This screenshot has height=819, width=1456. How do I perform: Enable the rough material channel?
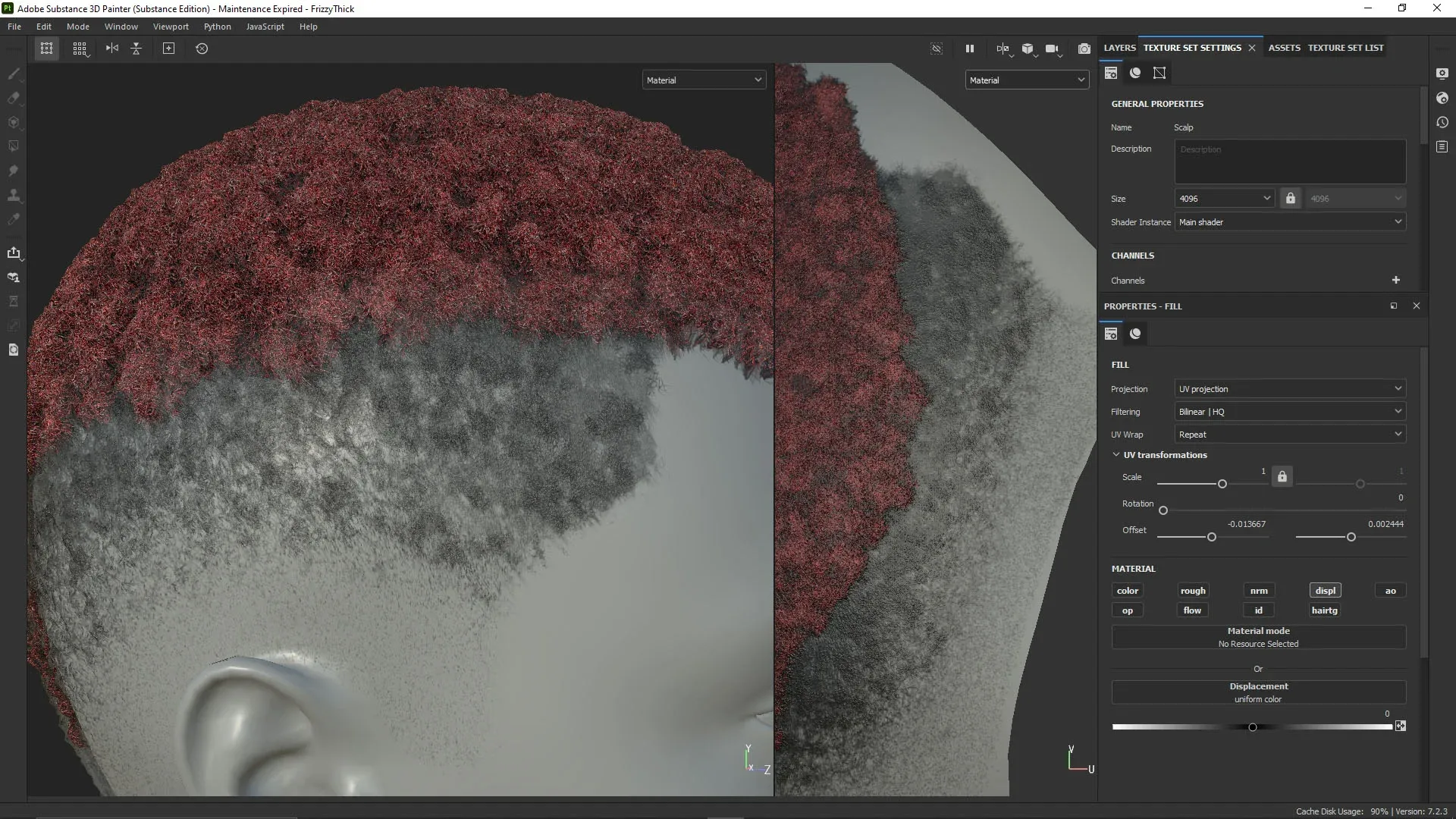click(x=1192, y=591)
